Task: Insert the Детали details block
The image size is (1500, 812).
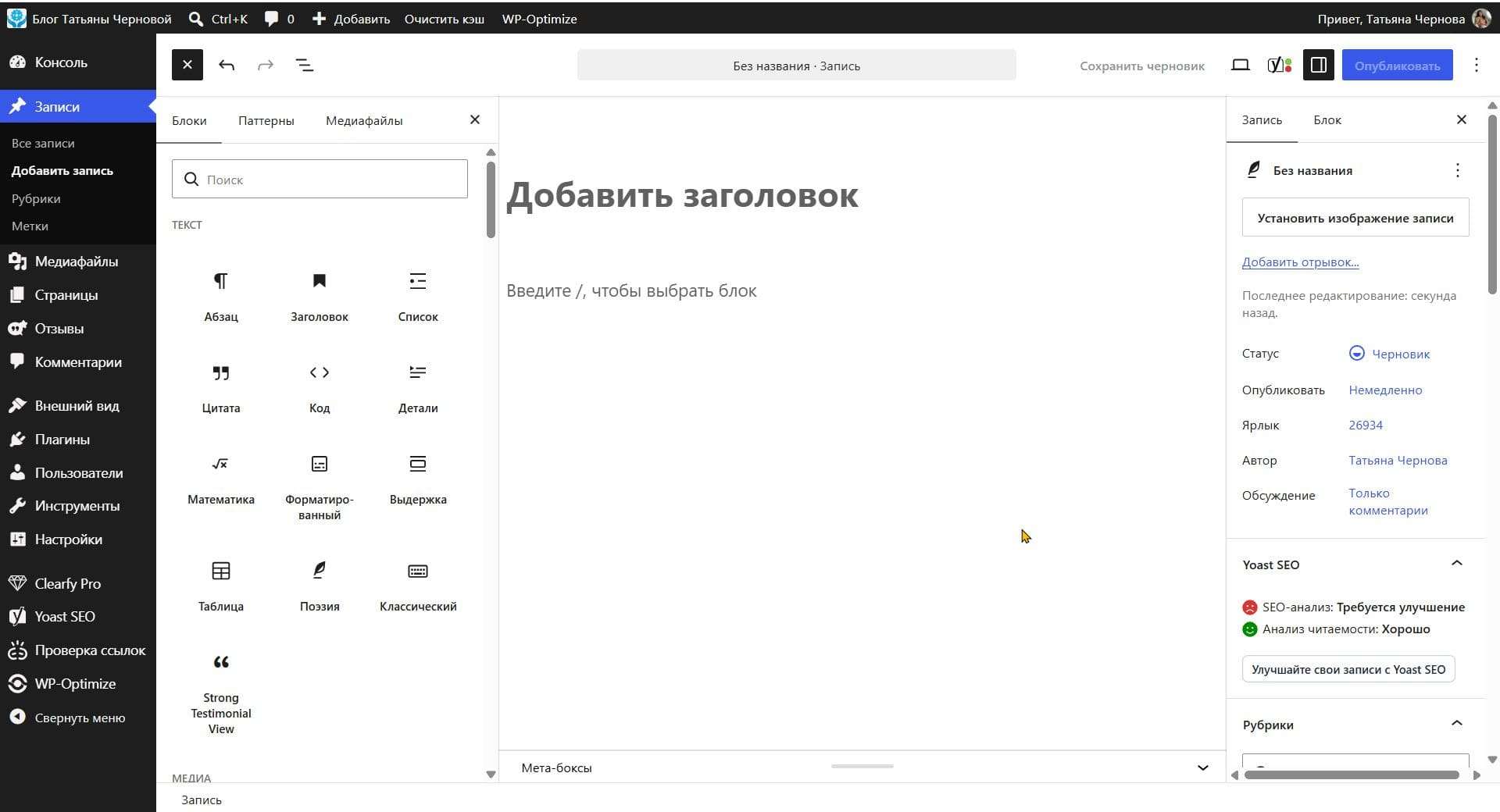Action: [418, 389]
